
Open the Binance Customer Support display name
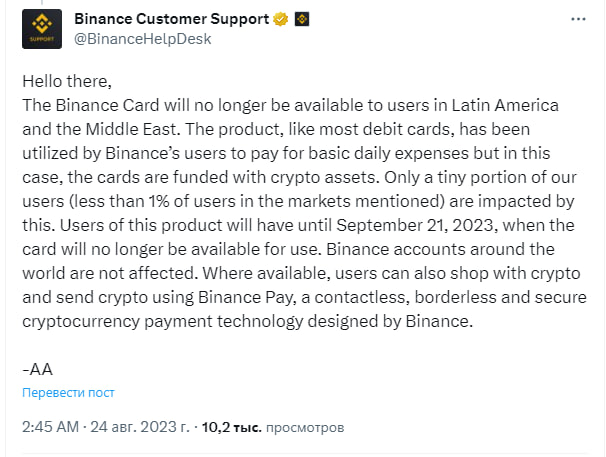coord(171,19)
